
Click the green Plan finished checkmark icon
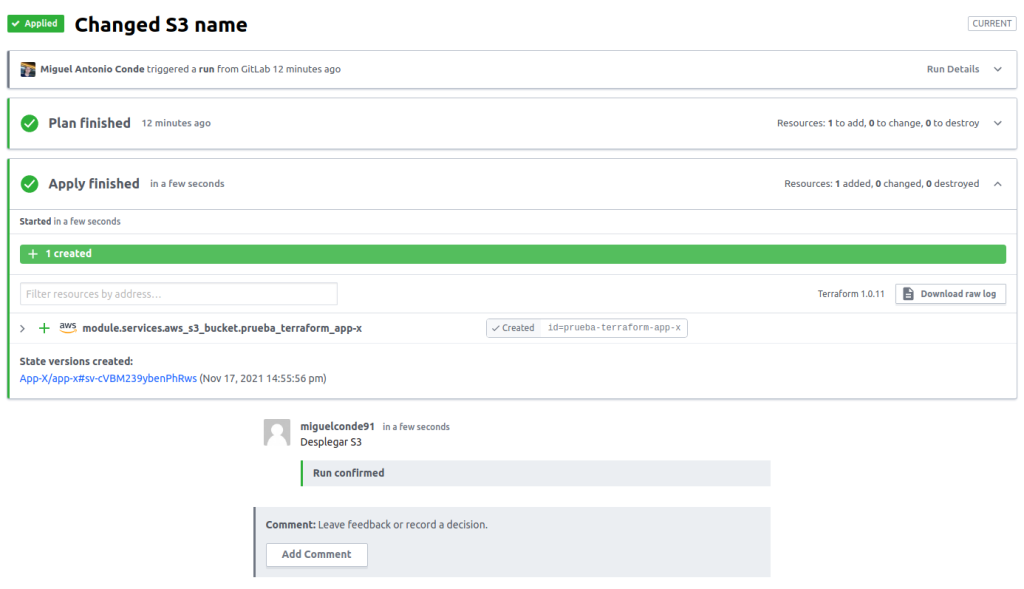click(x=30, y=123)
